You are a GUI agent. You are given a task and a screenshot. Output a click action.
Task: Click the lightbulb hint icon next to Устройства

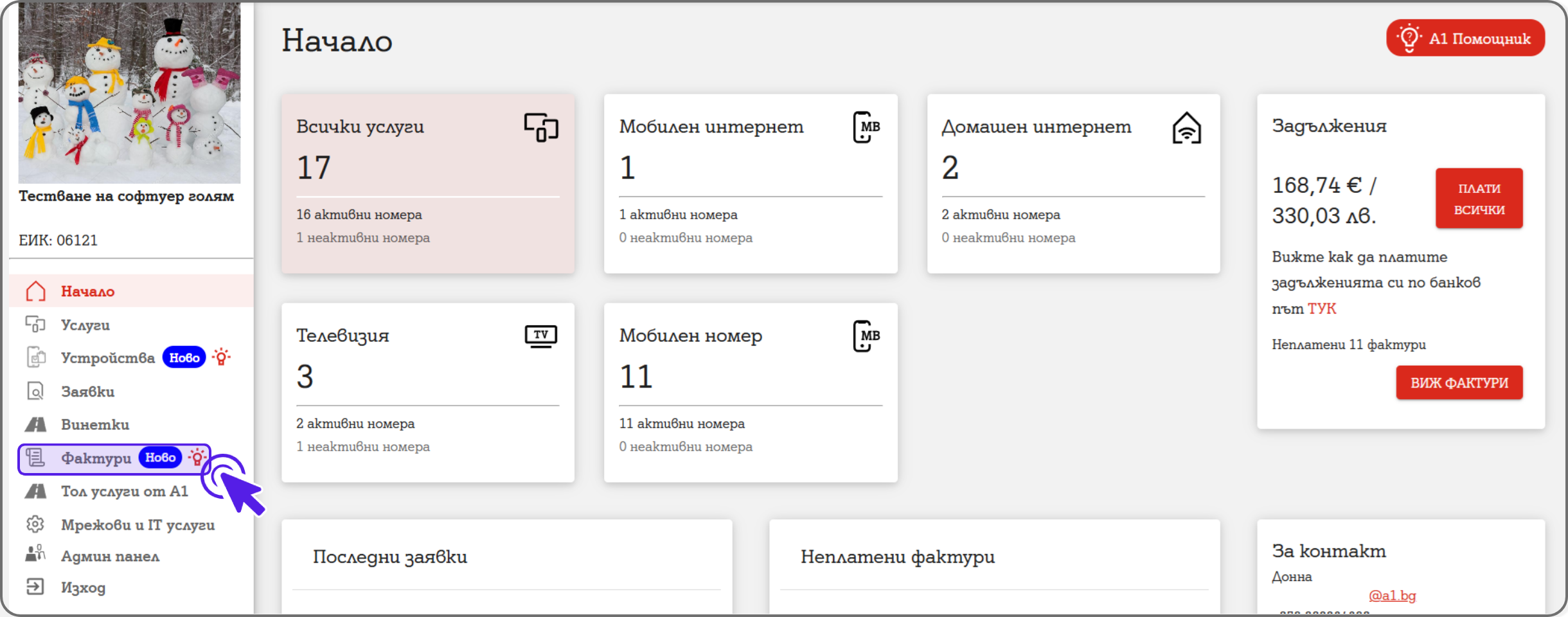point(221,357)
